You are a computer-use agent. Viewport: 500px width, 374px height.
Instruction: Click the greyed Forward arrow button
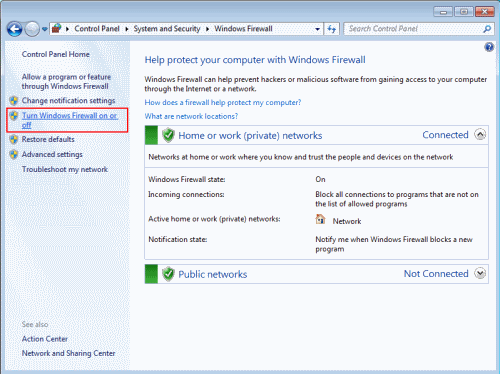click(x=32, y=29)
